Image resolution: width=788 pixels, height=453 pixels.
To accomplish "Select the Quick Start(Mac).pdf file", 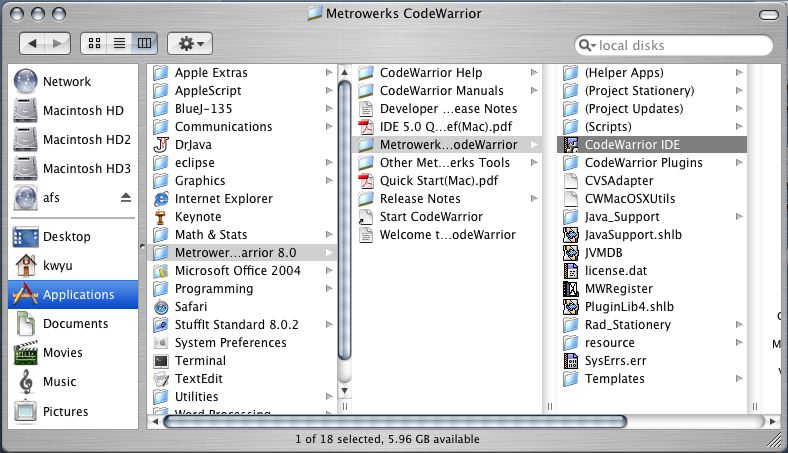I will pyautogui.click(x=447, y=180).
